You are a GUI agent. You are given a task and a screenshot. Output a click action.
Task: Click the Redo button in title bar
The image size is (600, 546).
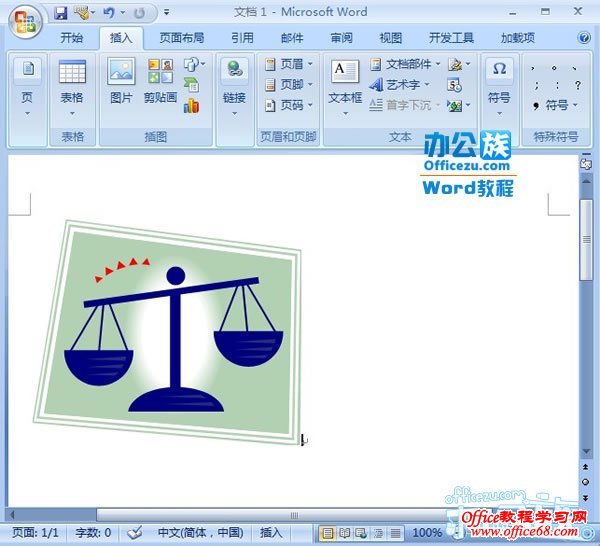(x=139, y=13)
